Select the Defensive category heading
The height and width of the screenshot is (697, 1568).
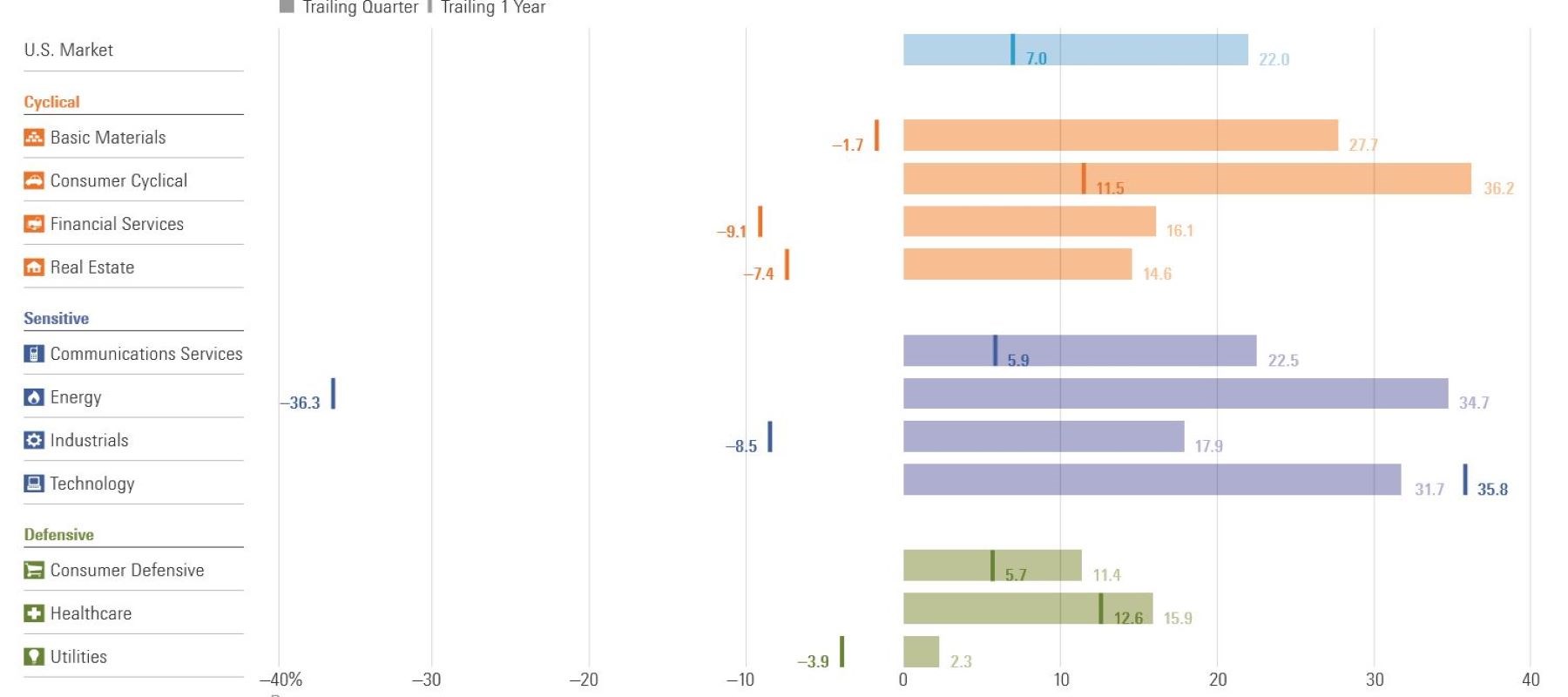pos(59,535)
